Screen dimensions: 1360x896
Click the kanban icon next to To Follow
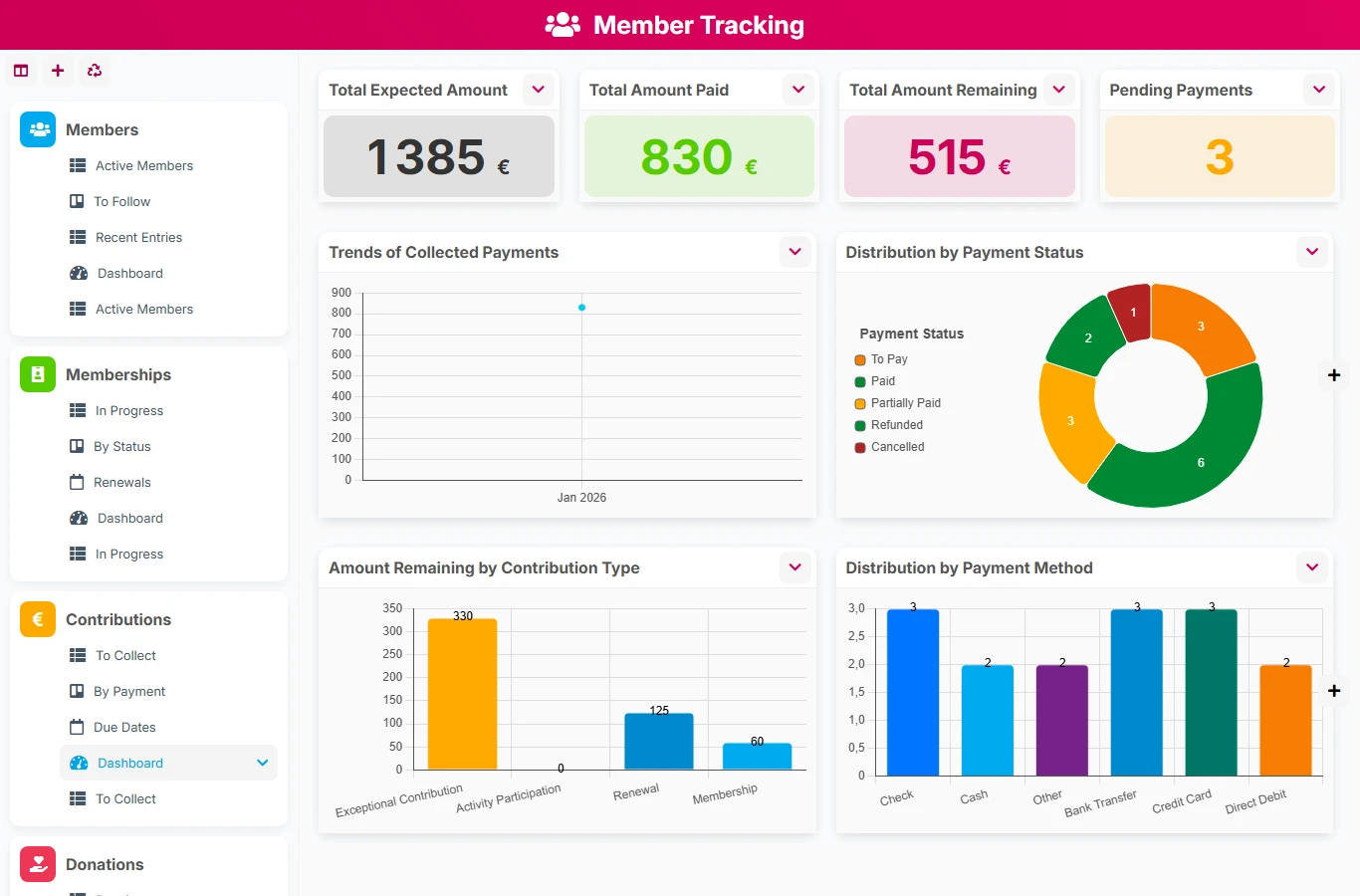(77, 201)
